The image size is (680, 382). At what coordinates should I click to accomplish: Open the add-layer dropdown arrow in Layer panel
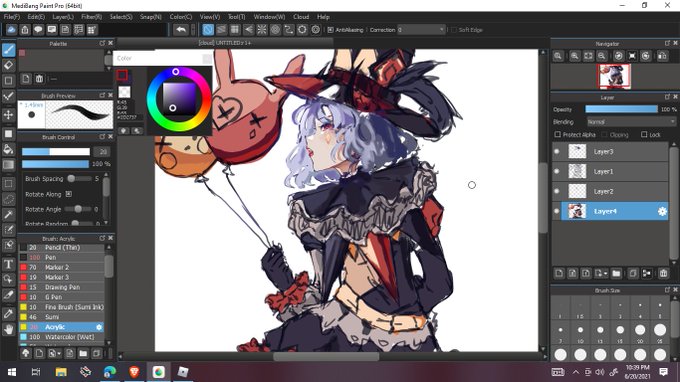[x=605, y=274]
